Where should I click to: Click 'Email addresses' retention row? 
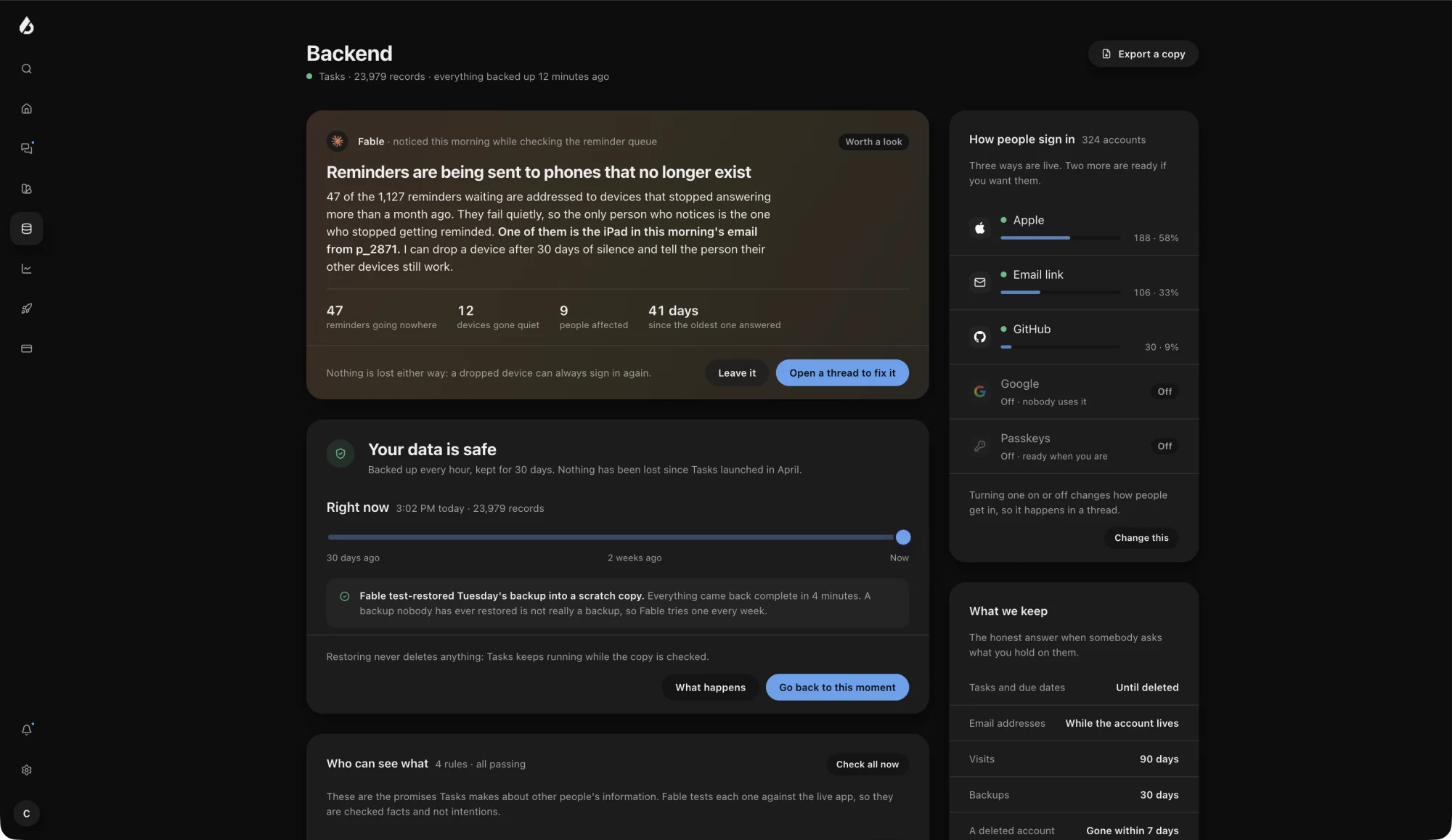(x=1073, y=723)
